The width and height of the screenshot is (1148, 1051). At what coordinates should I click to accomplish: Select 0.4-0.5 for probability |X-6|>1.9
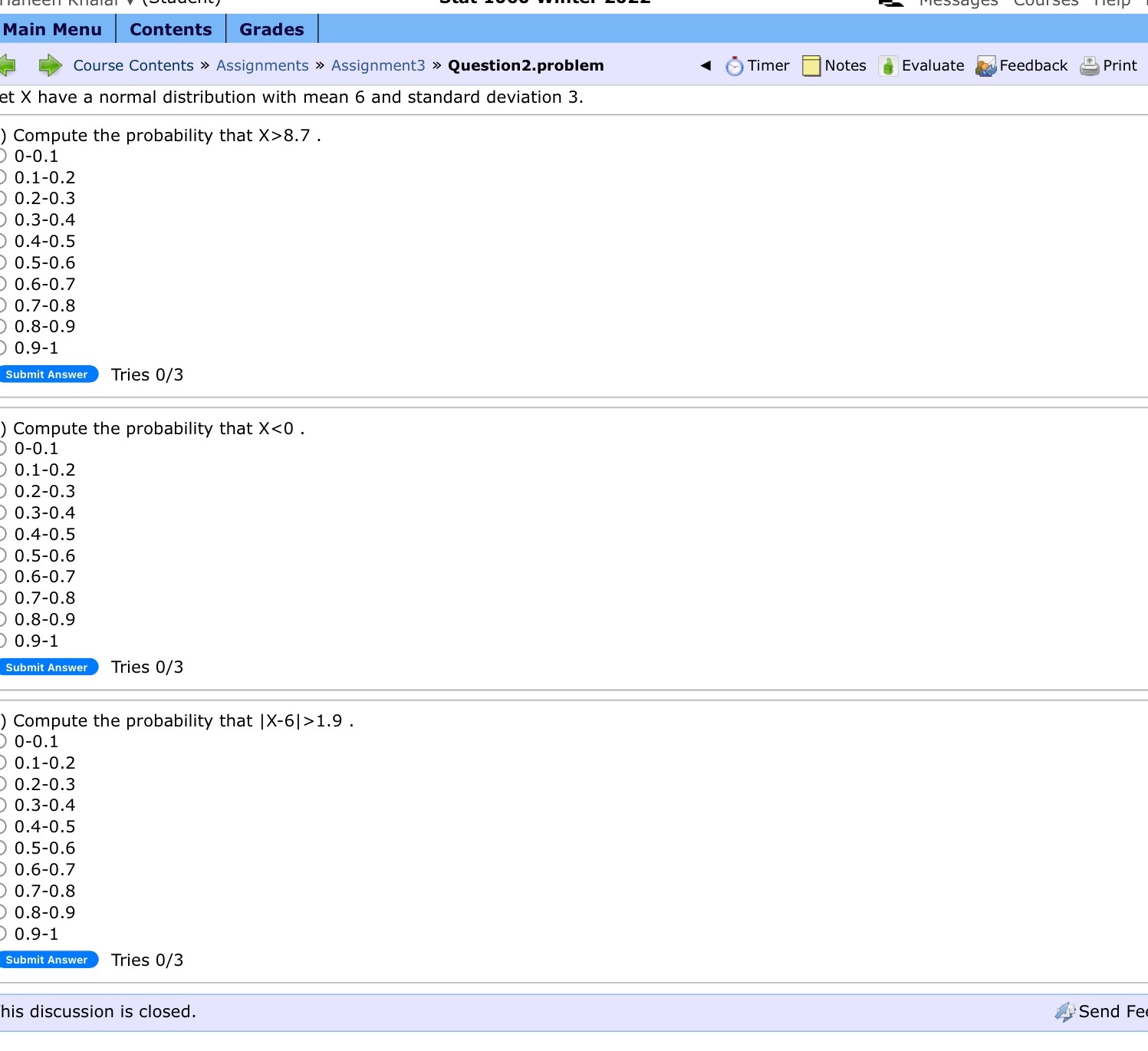click(3, 826)
